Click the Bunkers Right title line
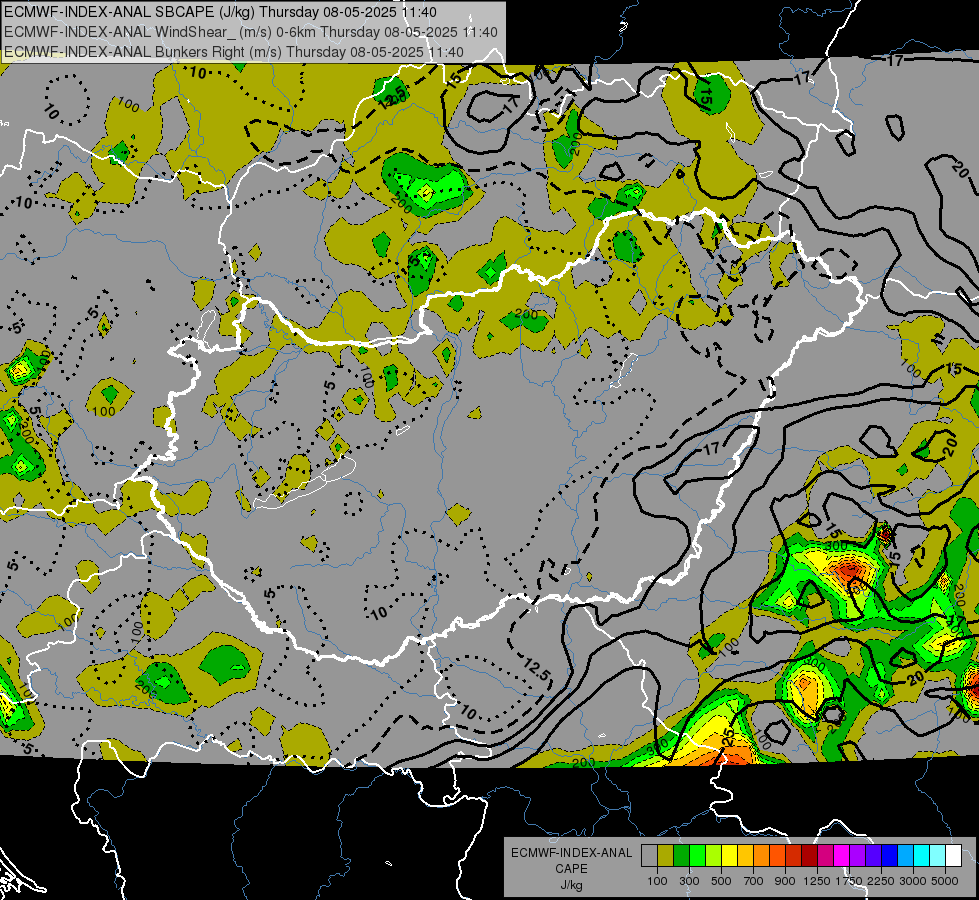Screen dimensions: 979x900 pos(234,52)
